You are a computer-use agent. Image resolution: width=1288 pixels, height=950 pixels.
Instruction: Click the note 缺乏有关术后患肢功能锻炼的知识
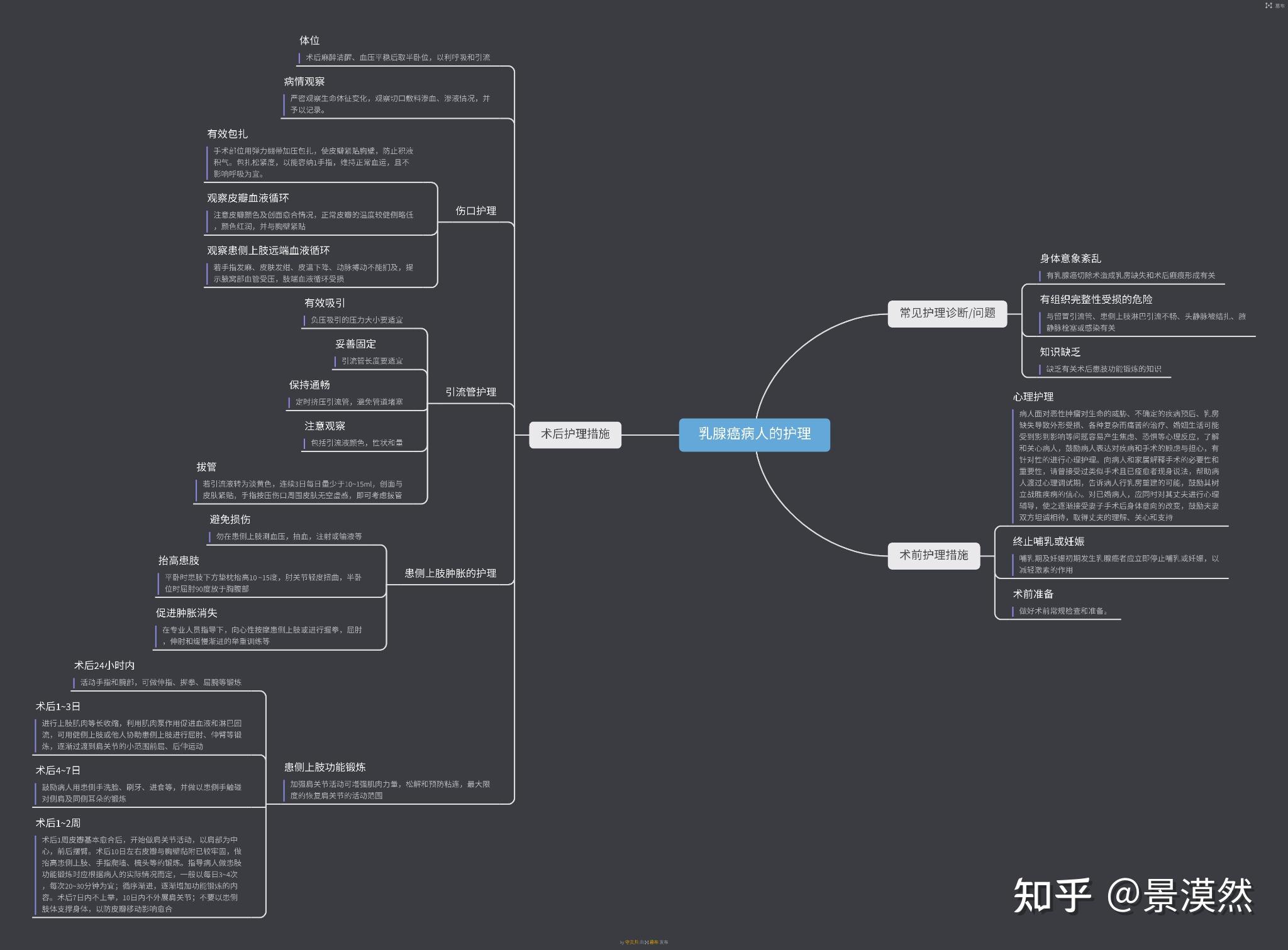tap(1104, 369)
